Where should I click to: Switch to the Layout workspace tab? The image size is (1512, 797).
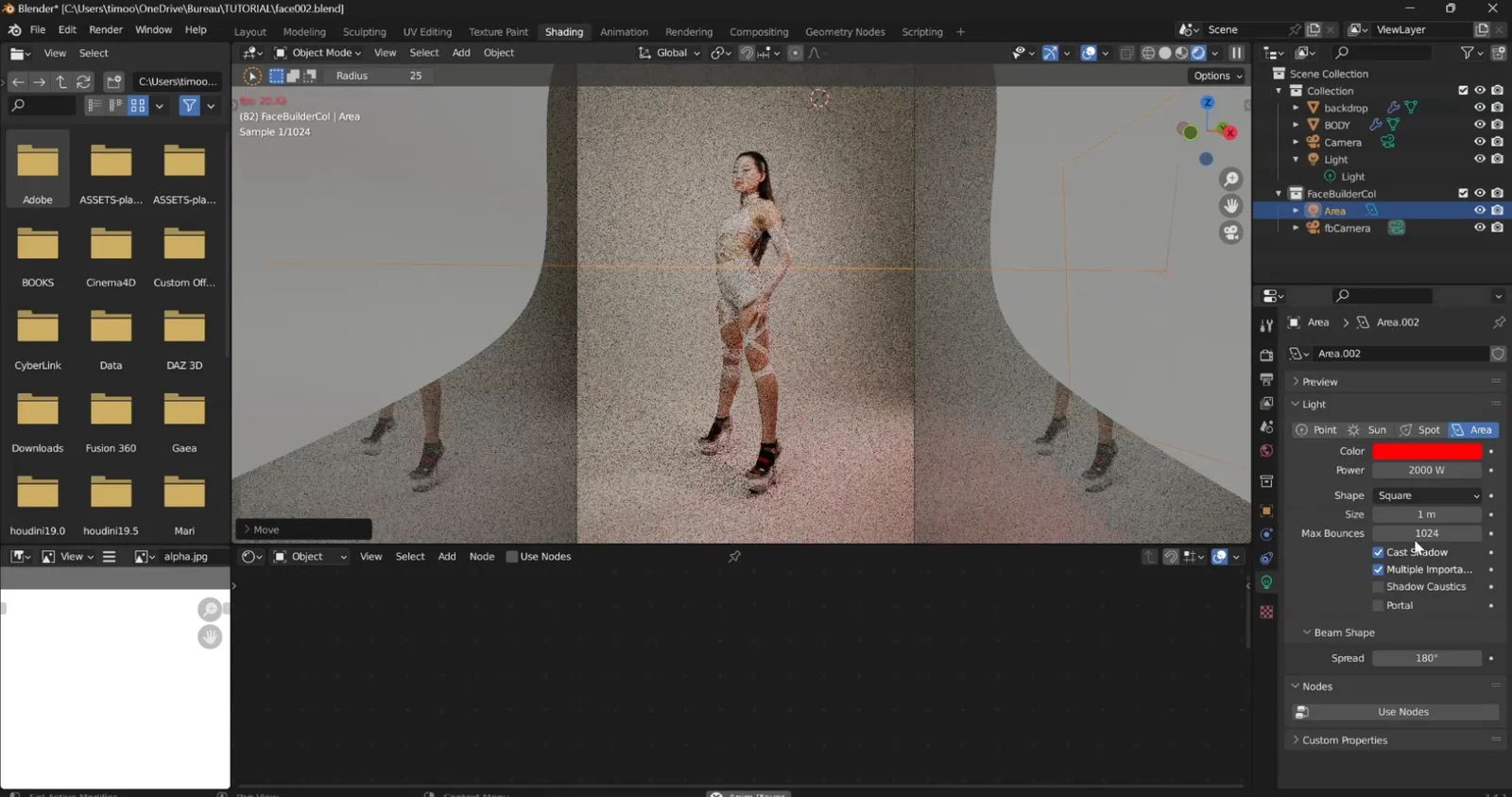[250, 32]
